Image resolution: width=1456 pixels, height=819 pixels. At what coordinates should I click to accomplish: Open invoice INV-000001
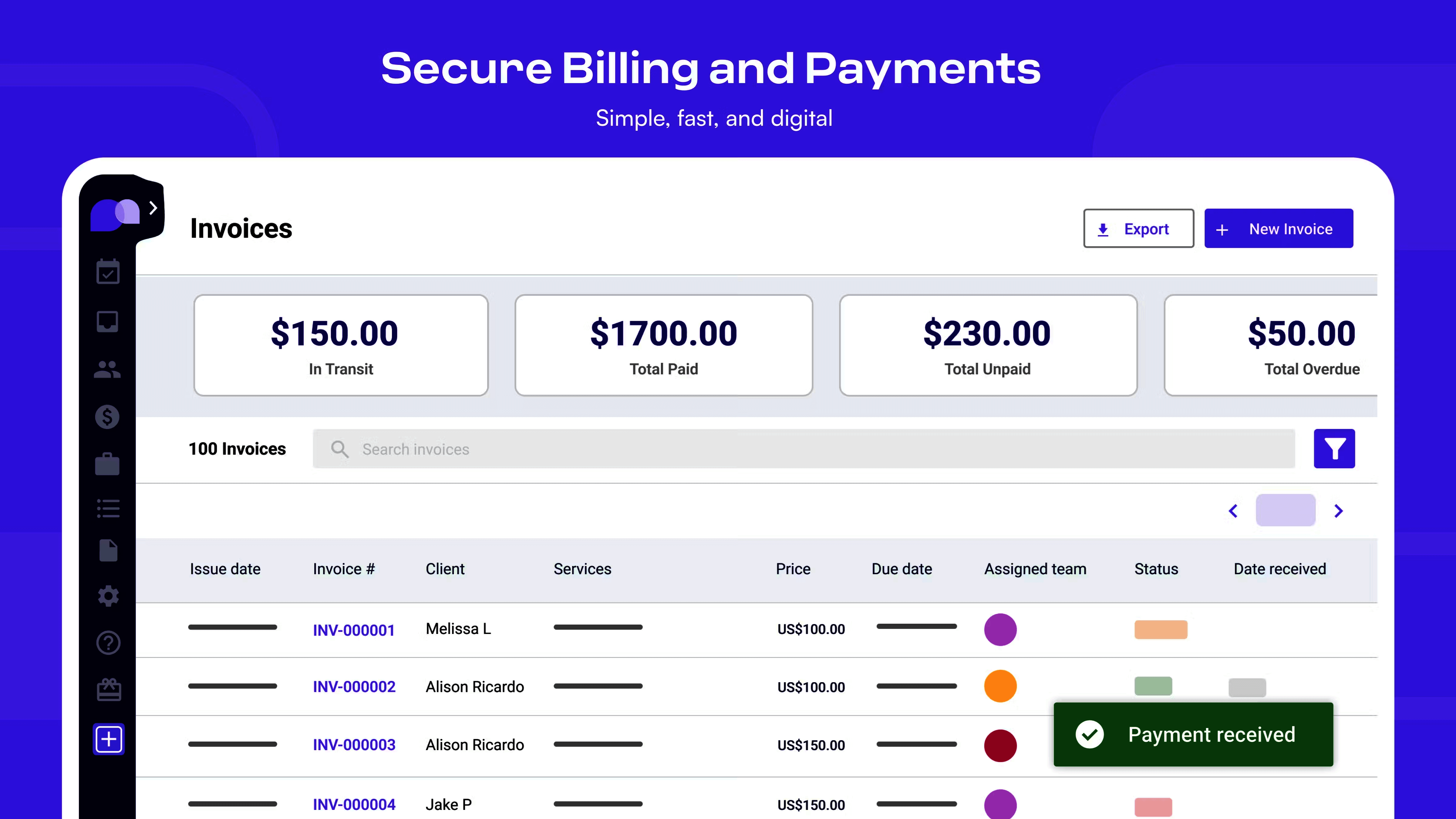tap(354, 630)
